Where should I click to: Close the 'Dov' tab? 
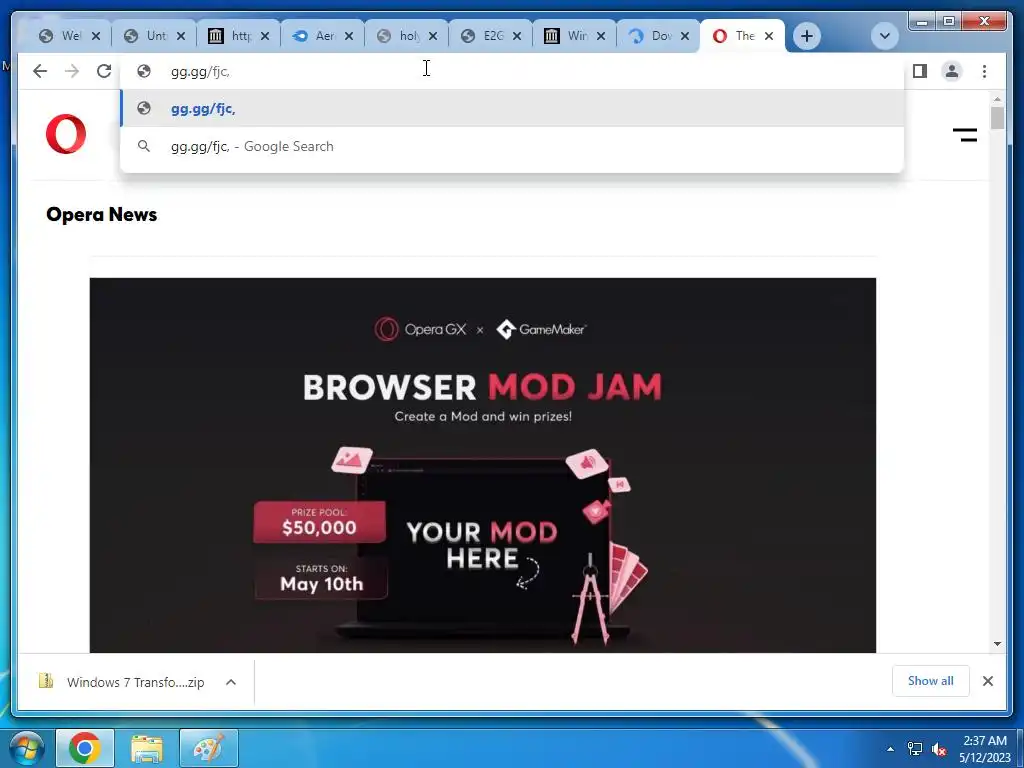[685, 36]
